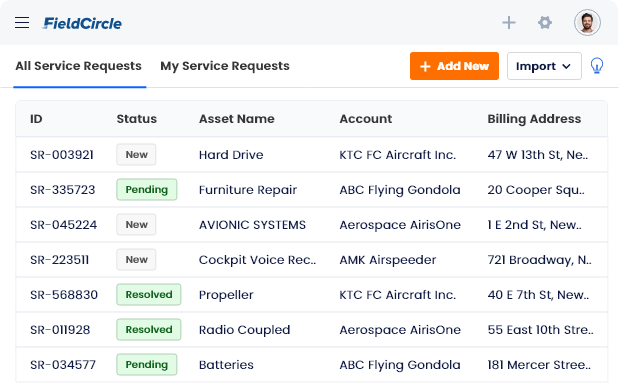Click ABC Flying Gondola in Furniture Repair row
Screen dimensions: 619x383
pos(400,190)
